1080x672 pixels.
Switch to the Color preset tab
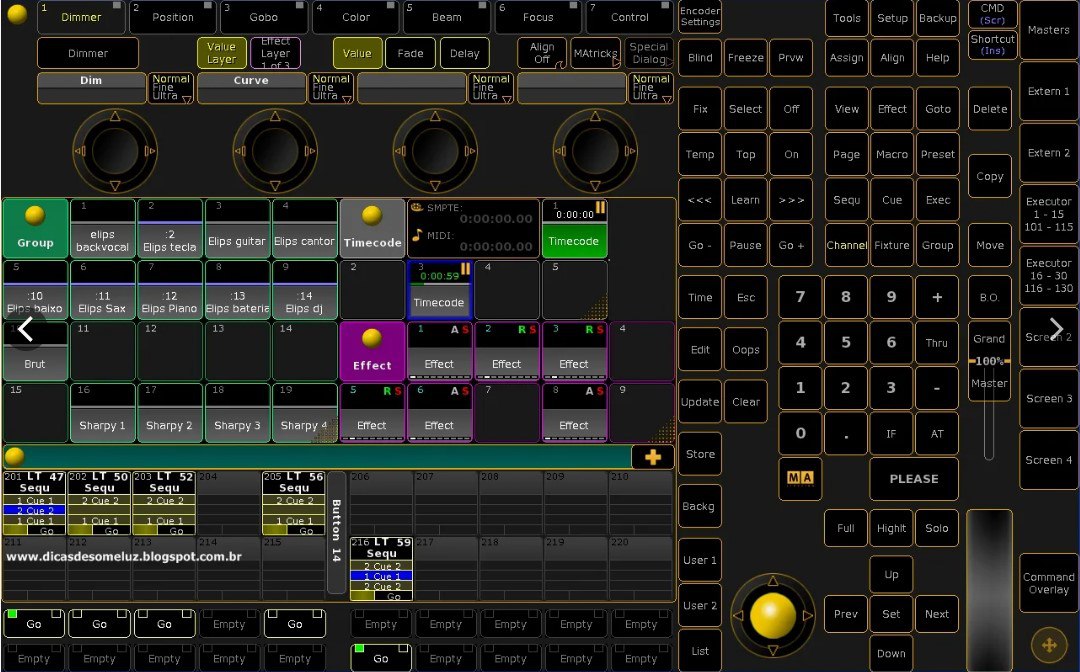(x=355, y=17)
